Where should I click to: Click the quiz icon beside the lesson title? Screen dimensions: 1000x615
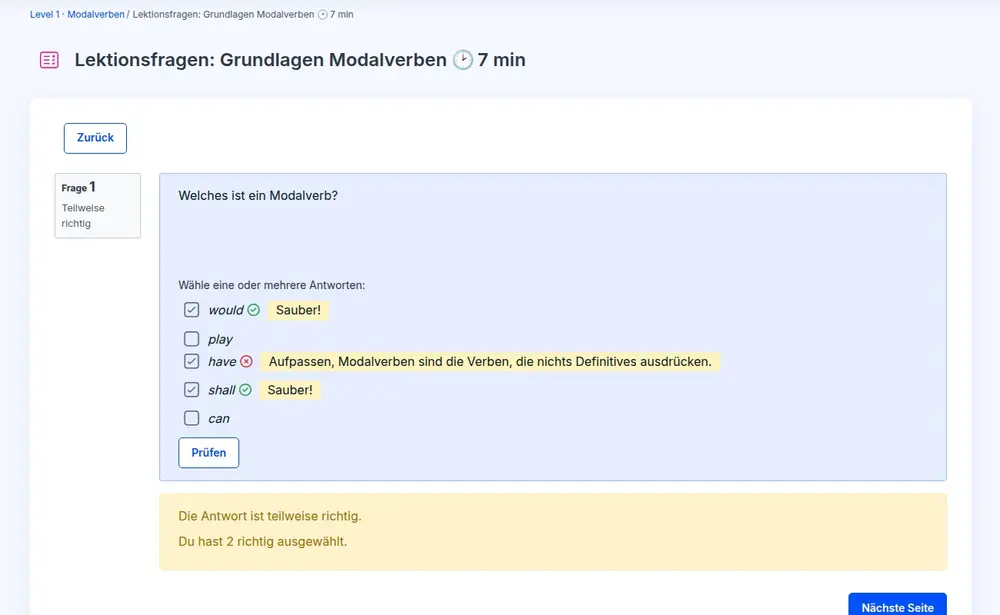point(49,60)
